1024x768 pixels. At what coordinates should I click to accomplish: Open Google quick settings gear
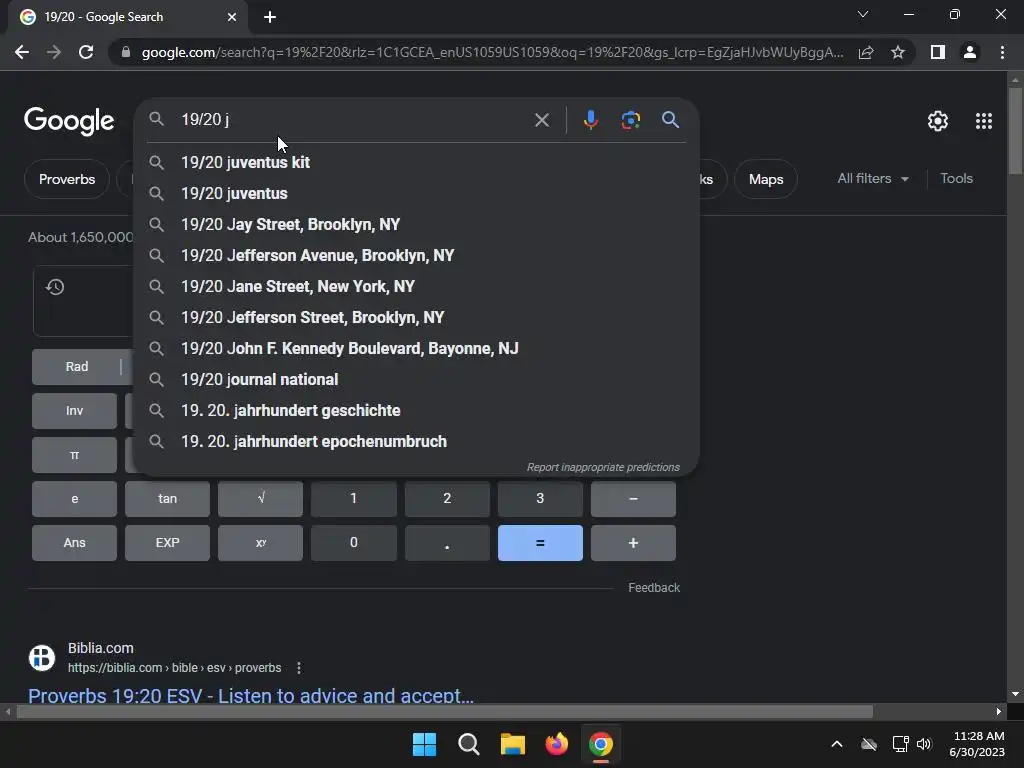(938, 121)
